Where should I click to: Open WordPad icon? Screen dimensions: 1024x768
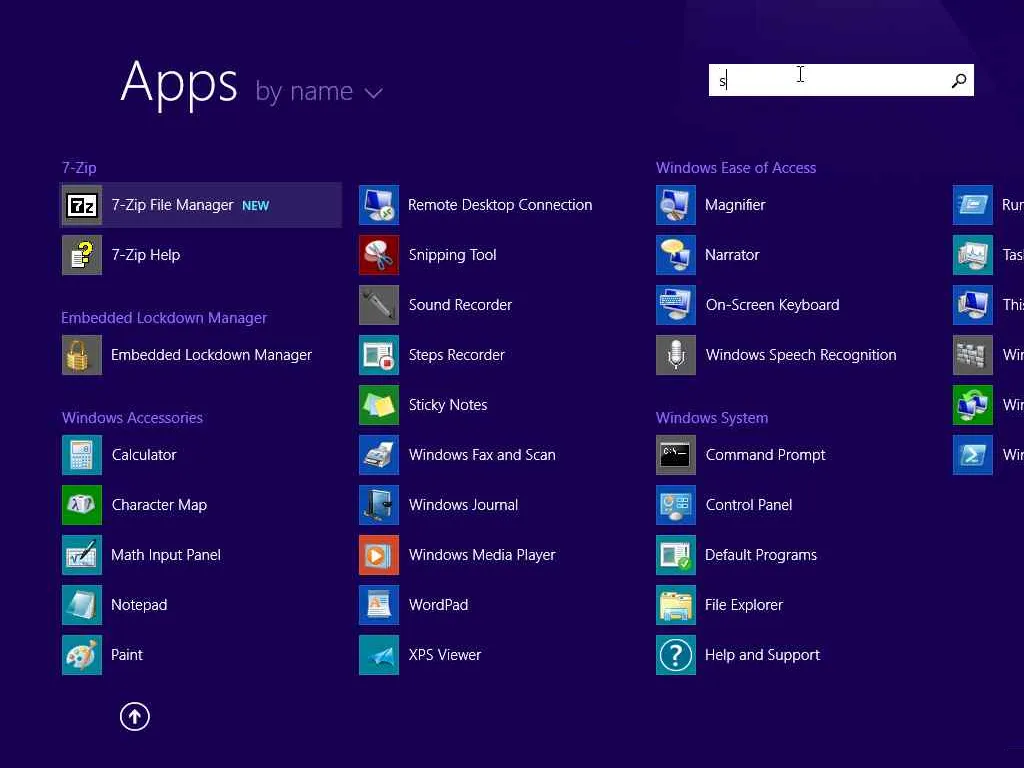click(x=379, y=605)
